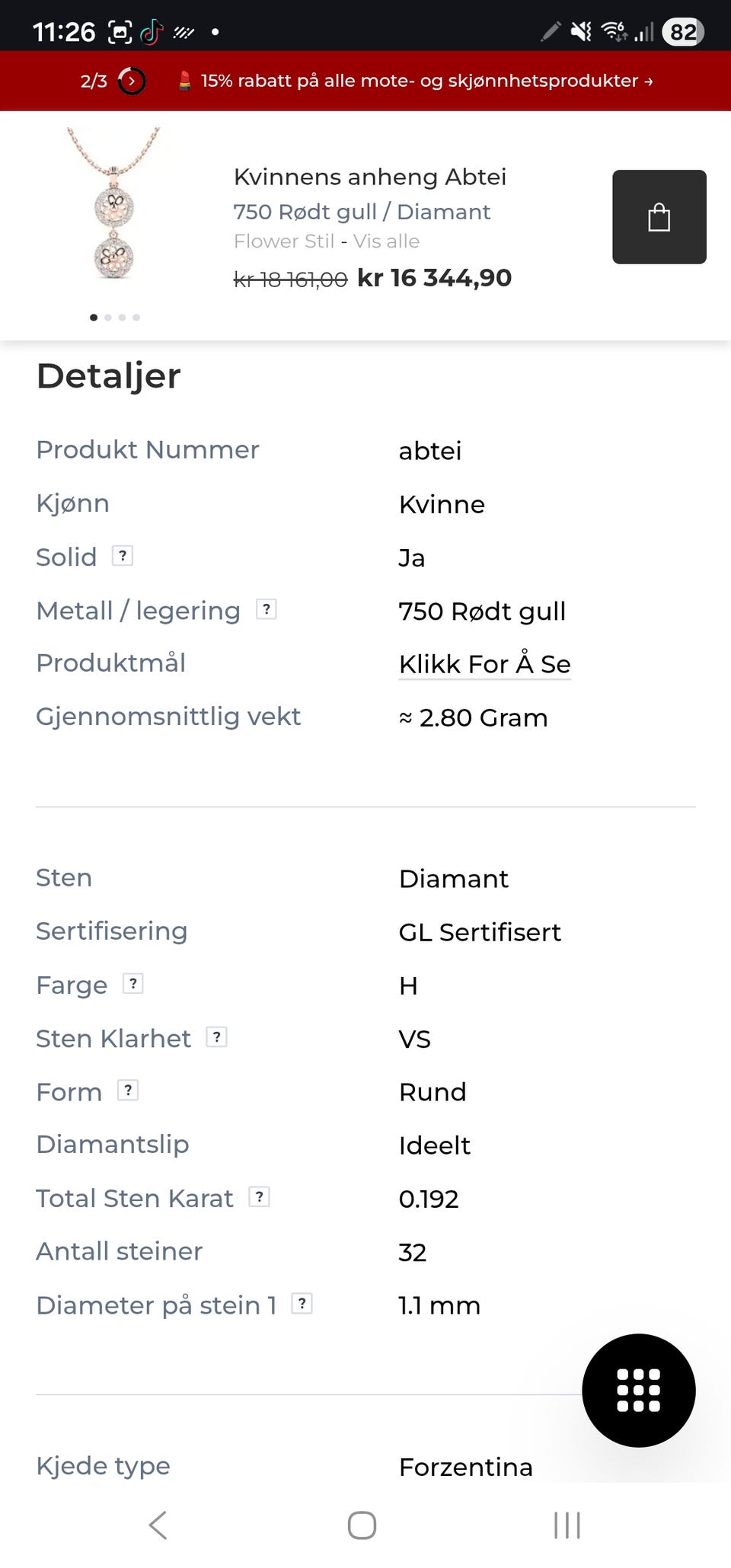Open the Android recent apps button
The image size is (731, 1568).
pyautogui.click(x=567, y=1525)
